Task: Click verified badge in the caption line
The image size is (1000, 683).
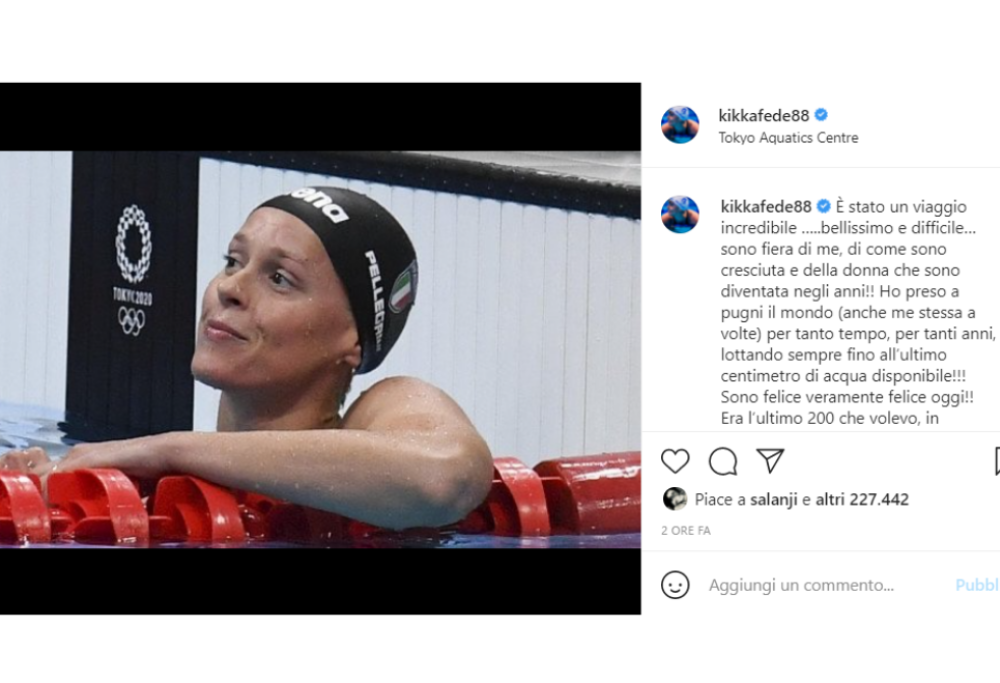Action: point(823,206)
